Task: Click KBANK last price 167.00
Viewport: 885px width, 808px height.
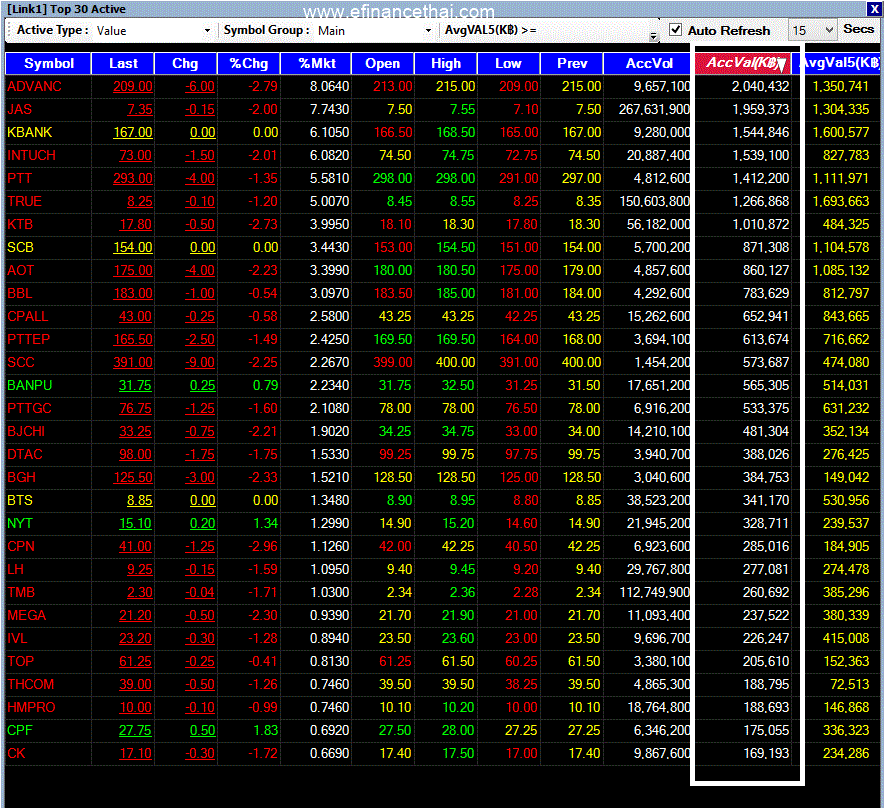Action: point(133,133)
